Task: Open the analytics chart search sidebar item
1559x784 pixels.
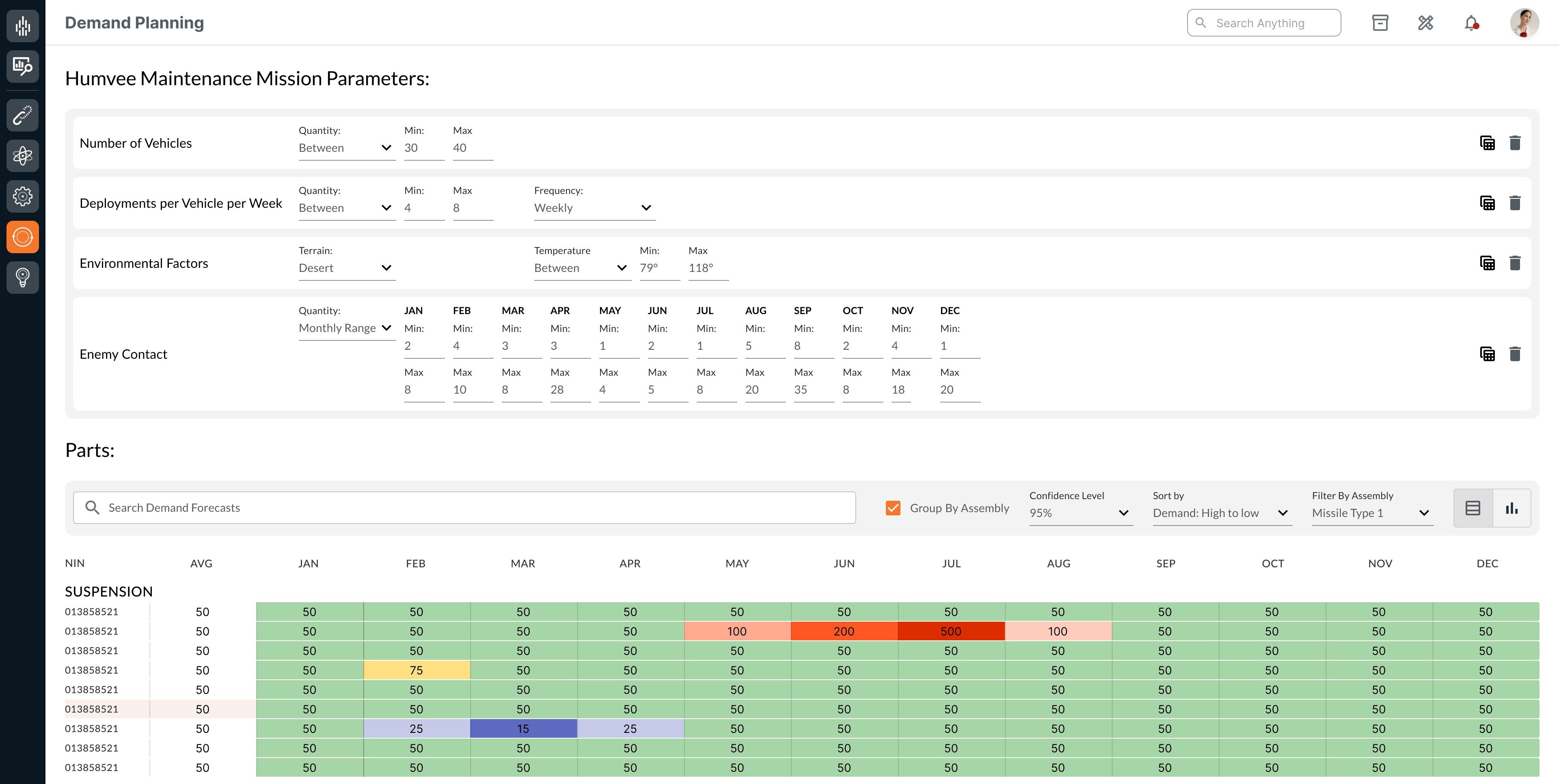Action: (22, 66)
